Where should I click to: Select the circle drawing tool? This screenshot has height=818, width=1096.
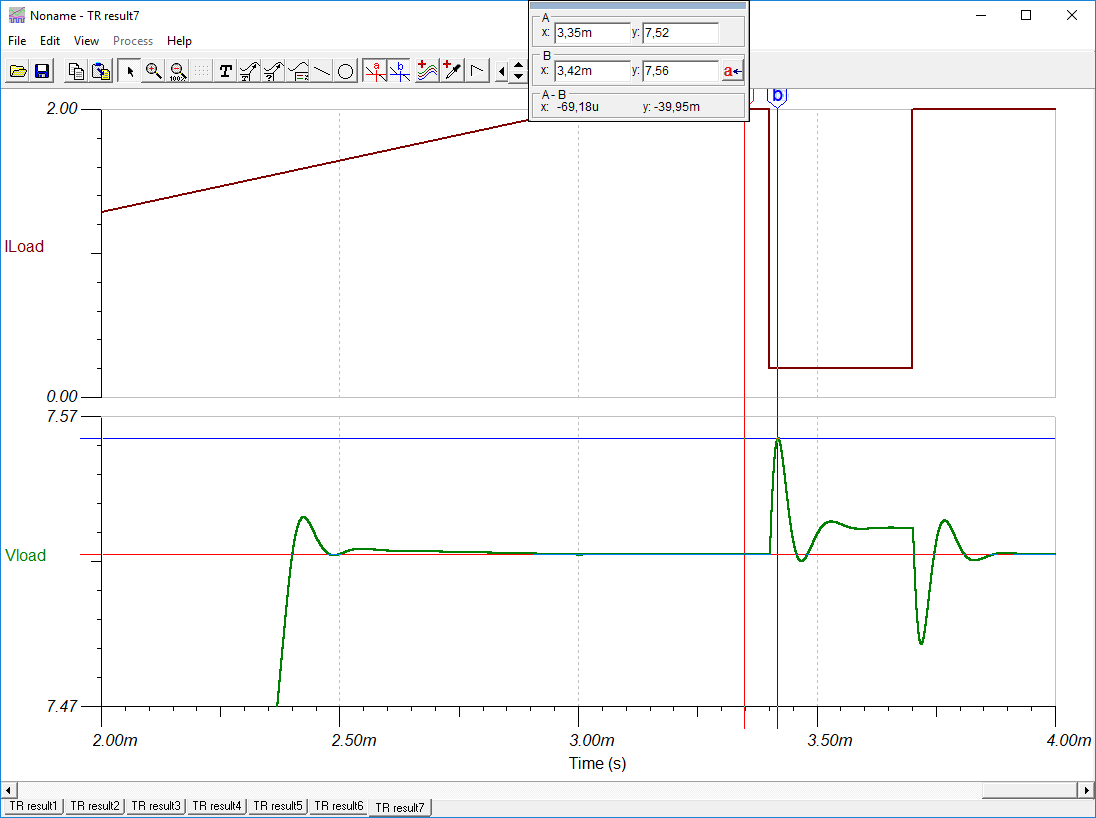point(345,71)
